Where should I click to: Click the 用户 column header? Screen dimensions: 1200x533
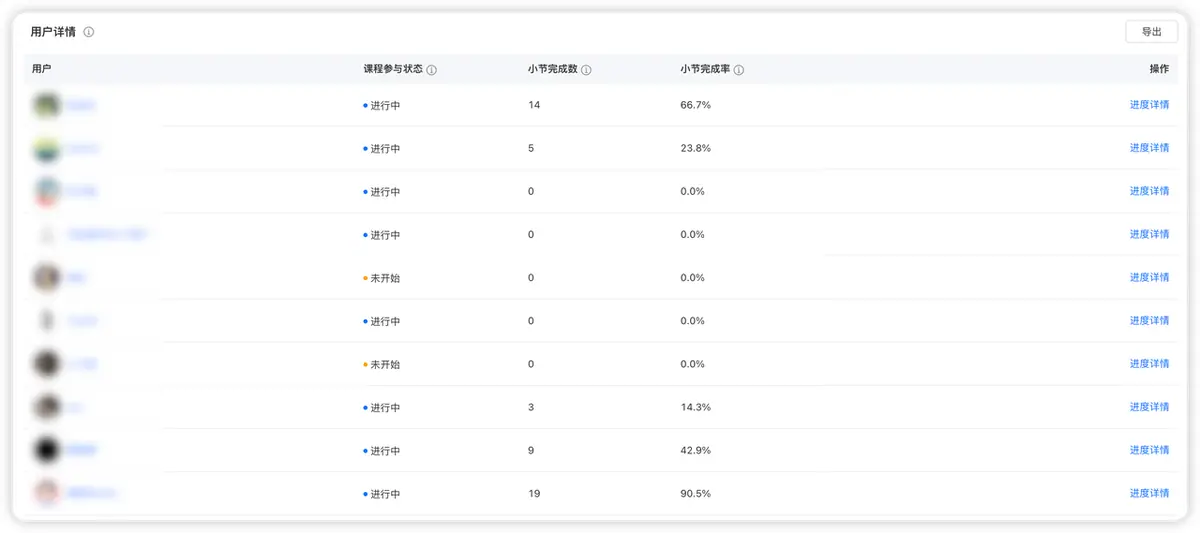click(x=41, y=69)
